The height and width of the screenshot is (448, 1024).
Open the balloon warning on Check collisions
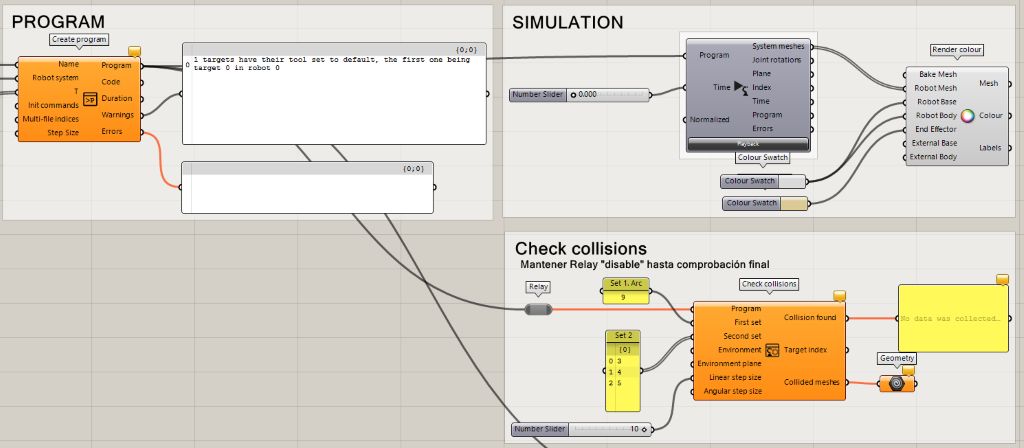point(840,295)
